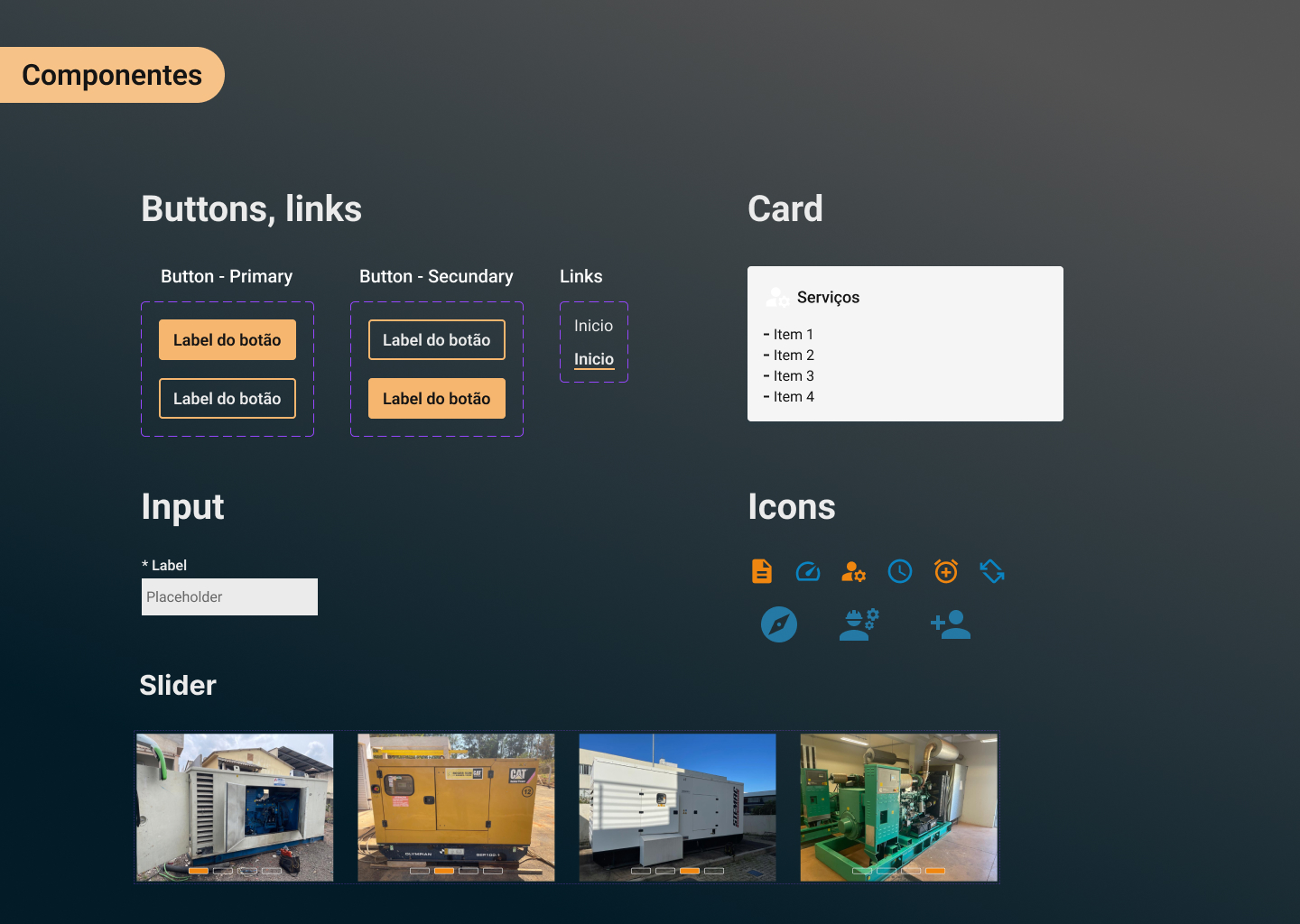This screenshot has width=1300, height=924.
Task: Open the green indoor generator slide image
Action: coord(899,808)
